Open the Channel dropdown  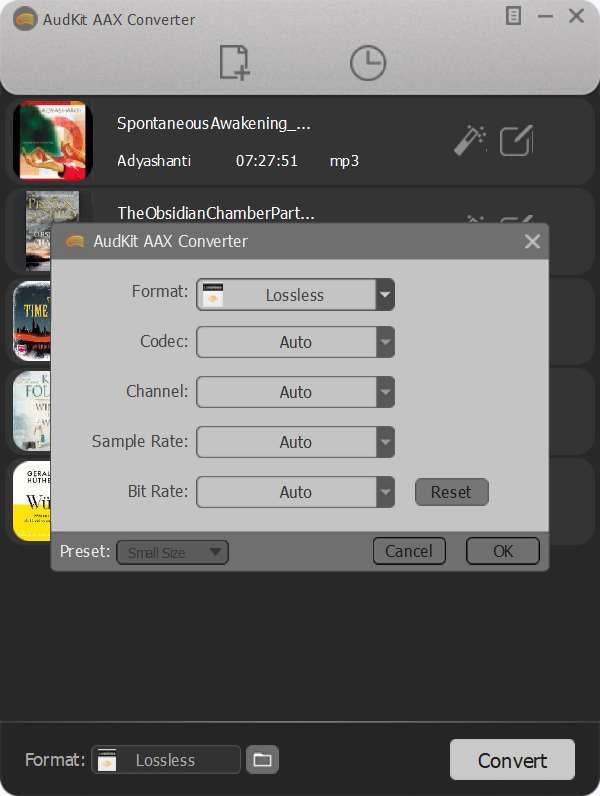pos(385,392)
